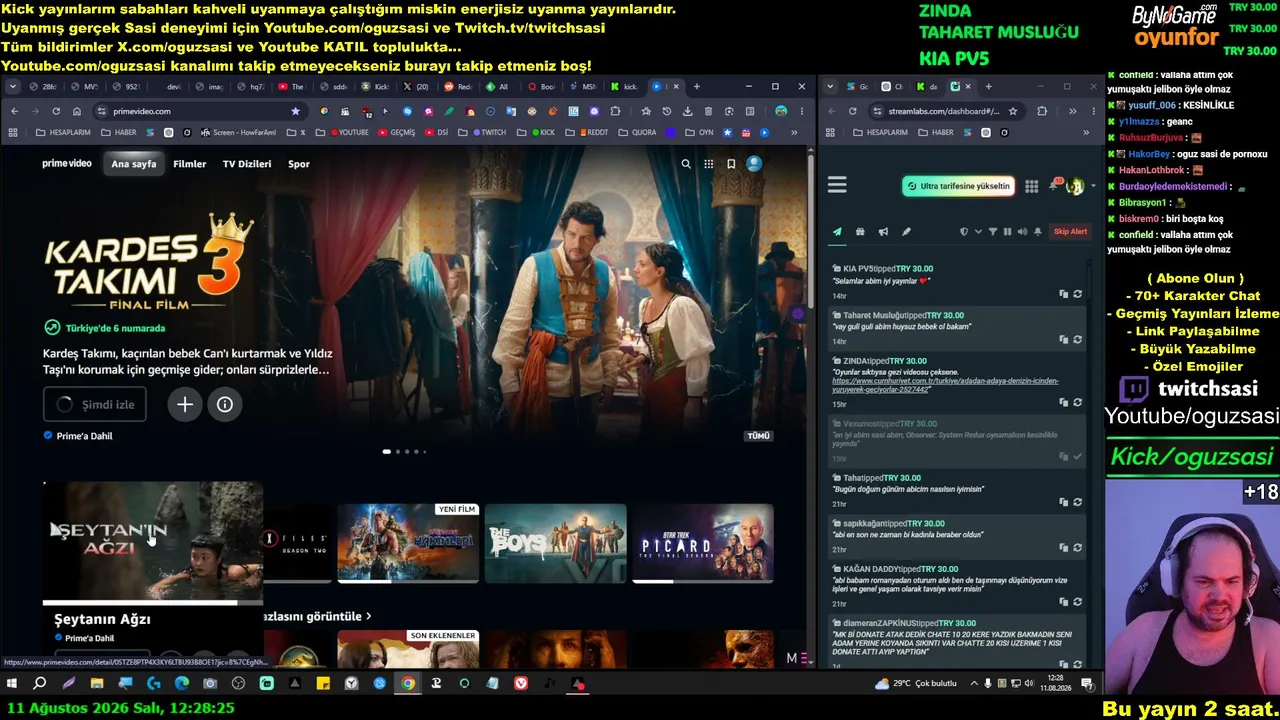Go to Spor section
The height and width of the screenshot is (720, 1280).
[299, 164]
